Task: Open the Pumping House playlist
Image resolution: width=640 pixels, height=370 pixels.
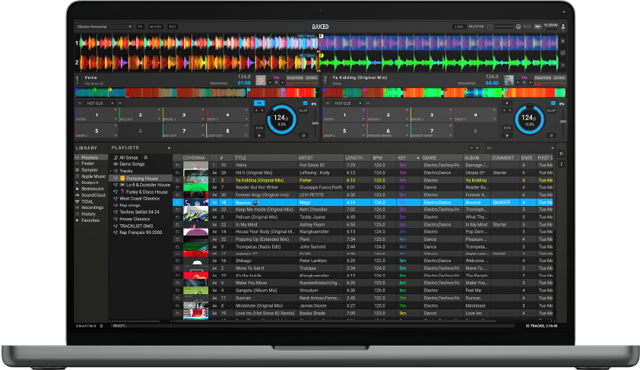Action: 141,178
